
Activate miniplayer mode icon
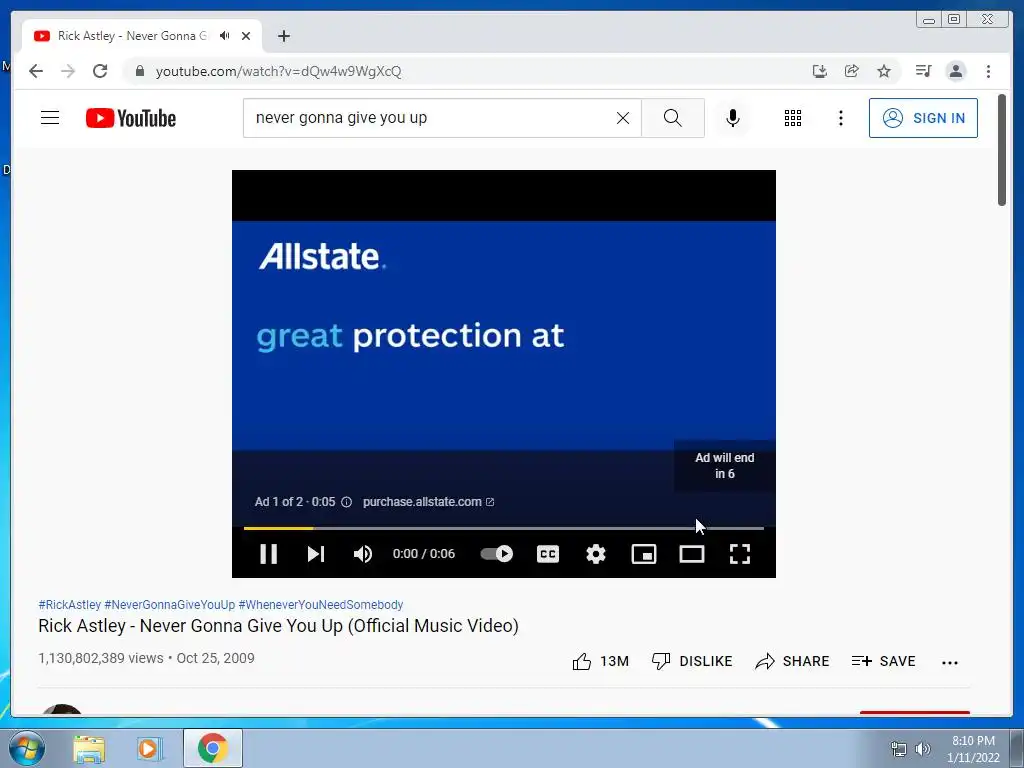tap(644, 554)
